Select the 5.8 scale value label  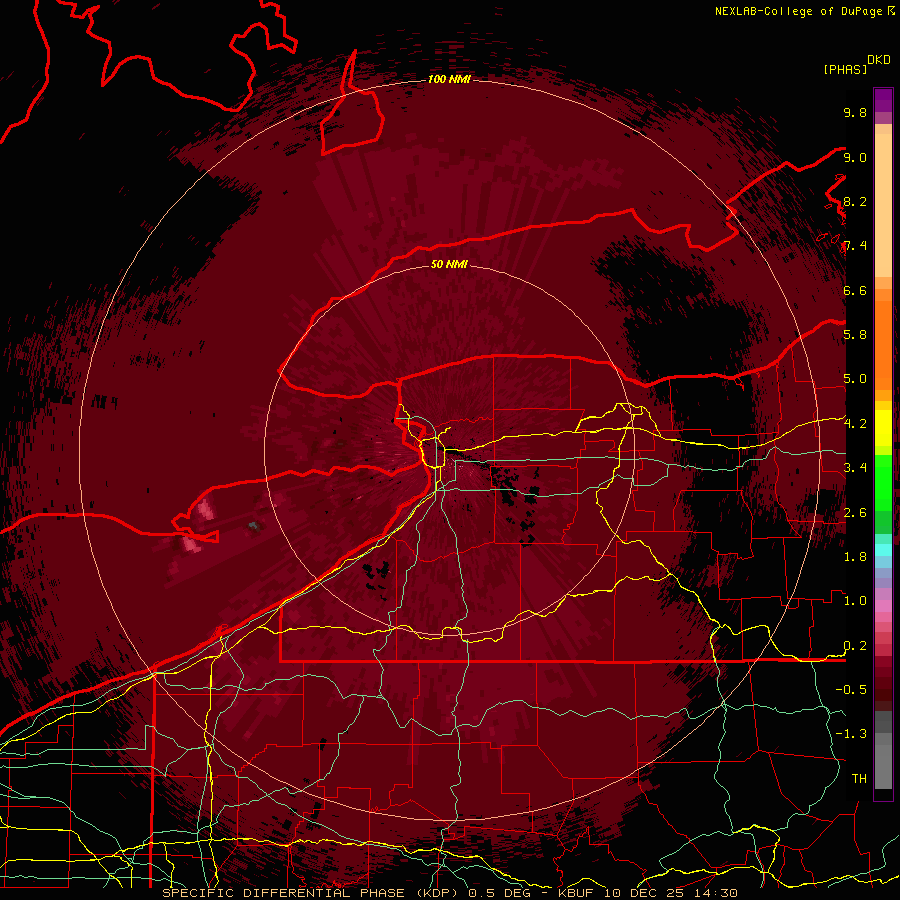click(x=855, y=334)
